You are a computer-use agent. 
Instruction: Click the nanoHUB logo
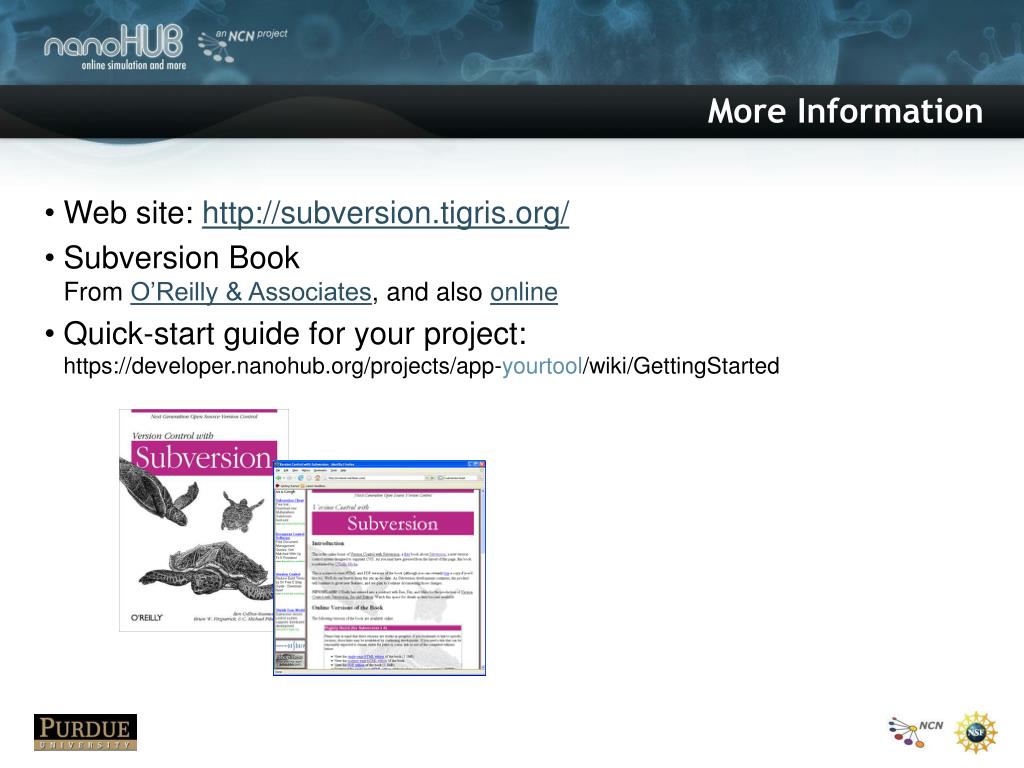click(x=115, y=47)
